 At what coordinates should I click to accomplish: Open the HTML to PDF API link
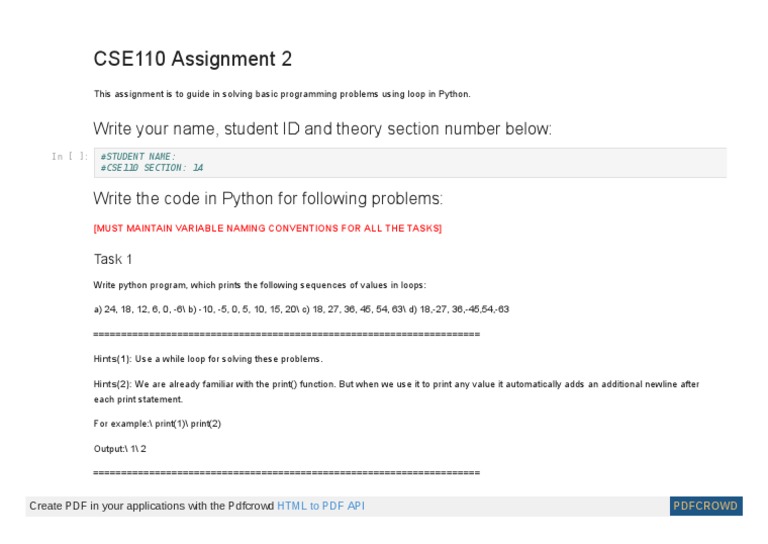pyautogui.click(x=321, y=506)
